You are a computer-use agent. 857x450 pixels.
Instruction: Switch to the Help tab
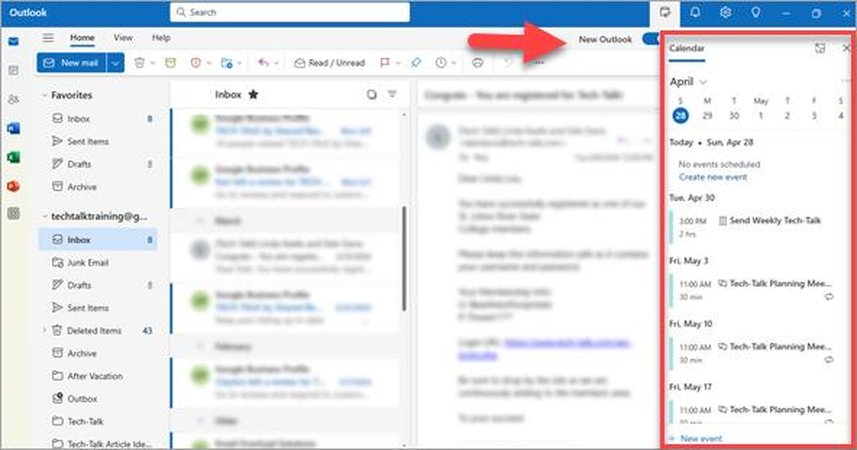coord(161,38)
